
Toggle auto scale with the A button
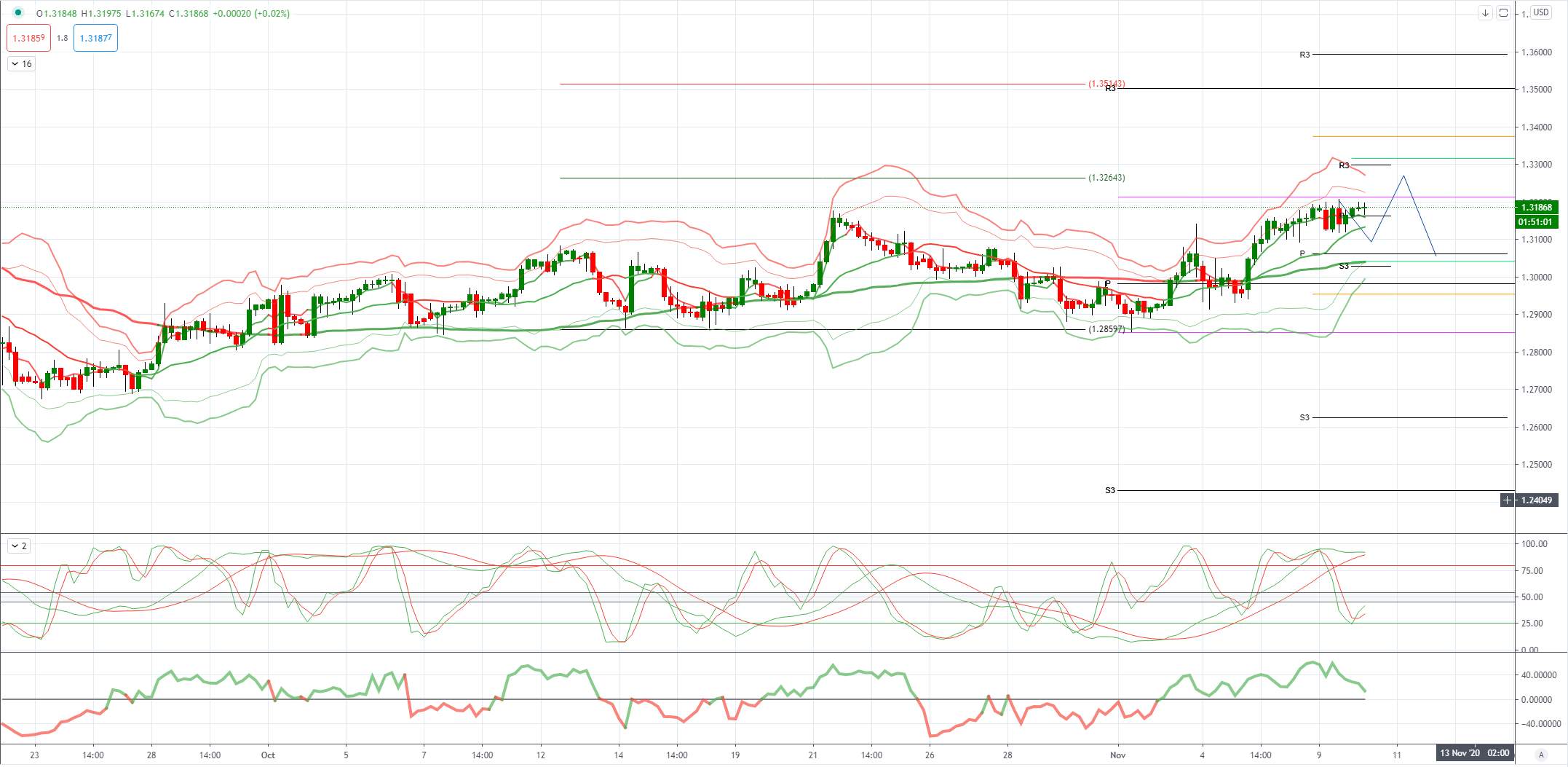click(x=1540, y=755)
